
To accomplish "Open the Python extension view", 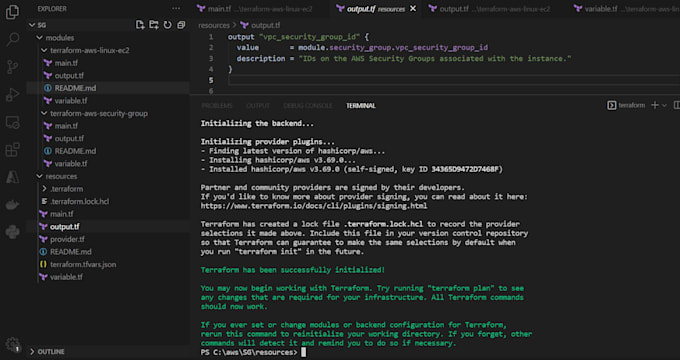I will coord(12,232).
